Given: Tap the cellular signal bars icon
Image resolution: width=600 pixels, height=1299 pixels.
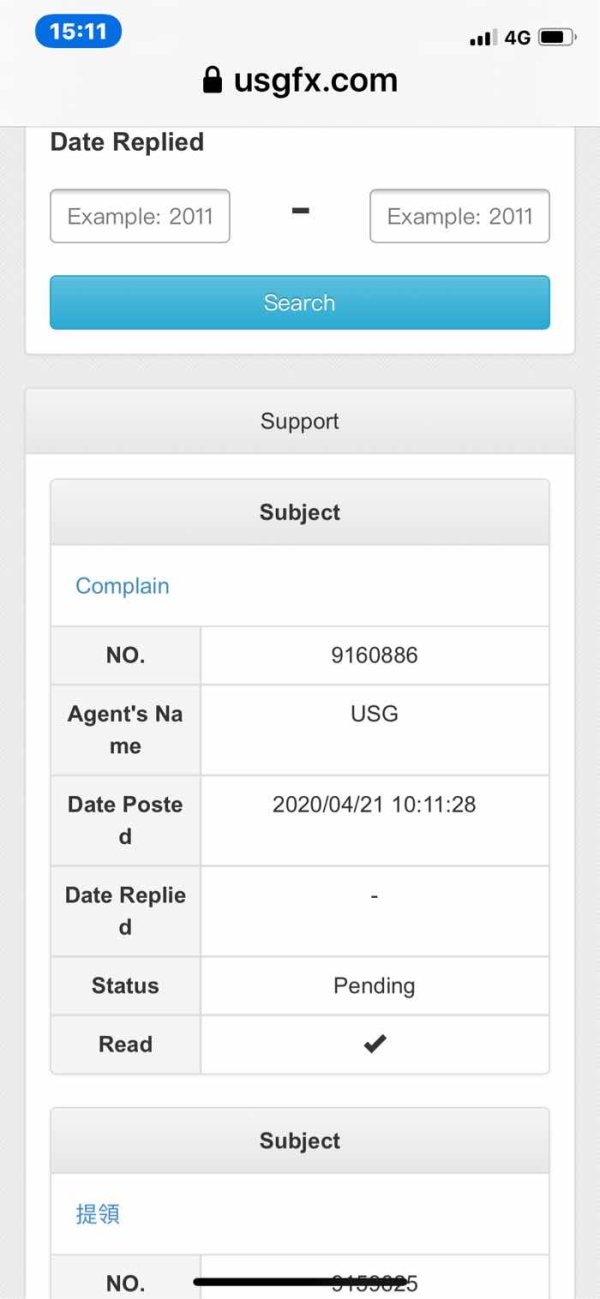Looking at the screenshot, I should click(482, 38).
